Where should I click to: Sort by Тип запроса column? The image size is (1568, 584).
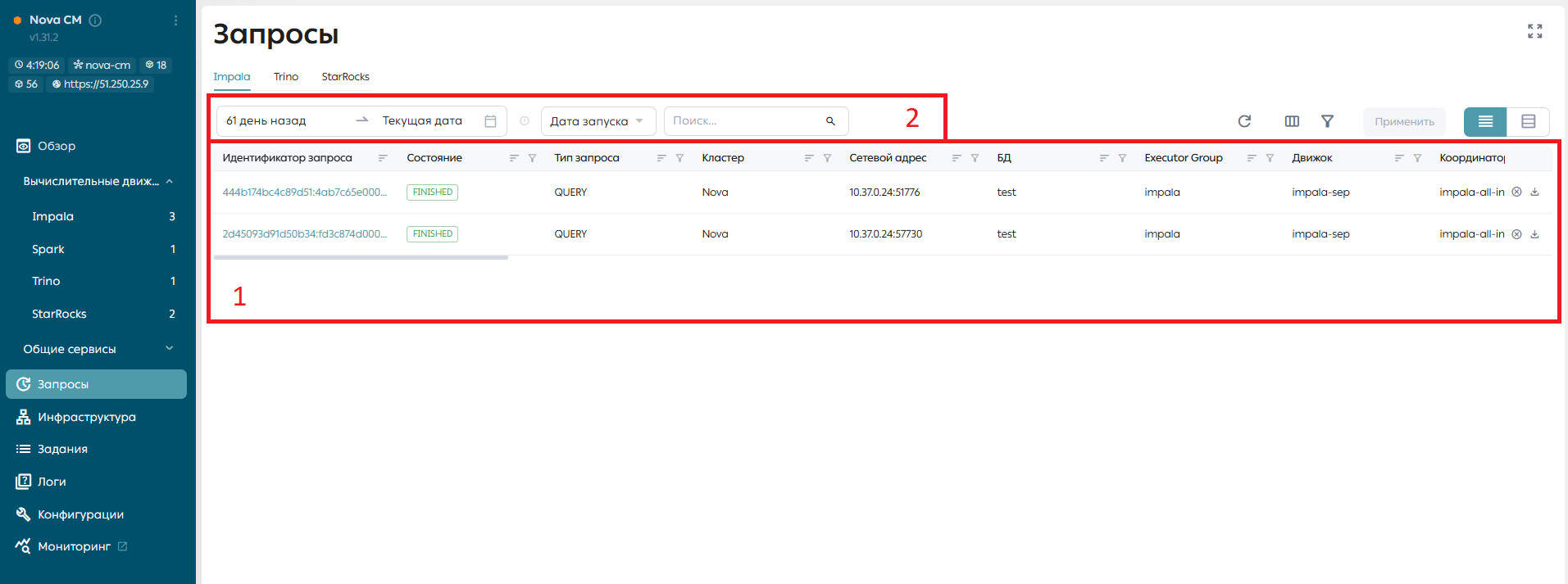pos(661,158)
